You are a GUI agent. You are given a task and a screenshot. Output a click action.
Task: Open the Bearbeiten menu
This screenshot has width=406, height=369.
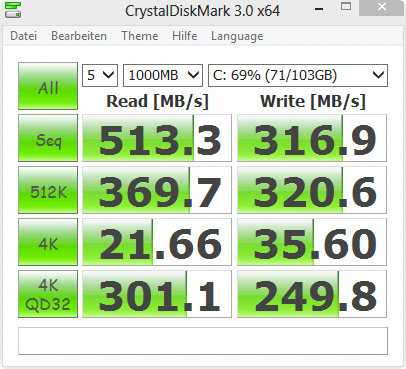point(79,36)
